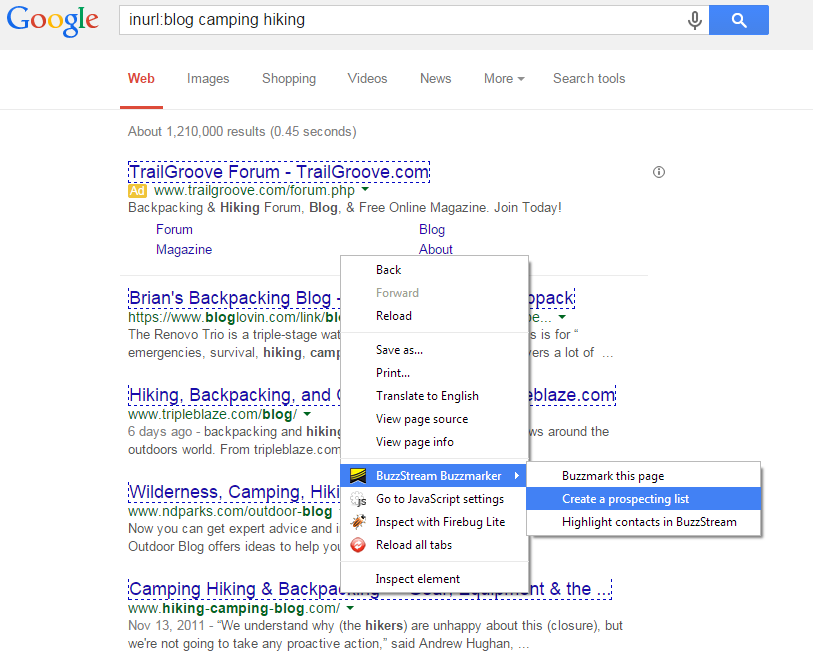The image size is (813, 658).
Task: Select Create a prospecting list
Action: click(643, 499)
